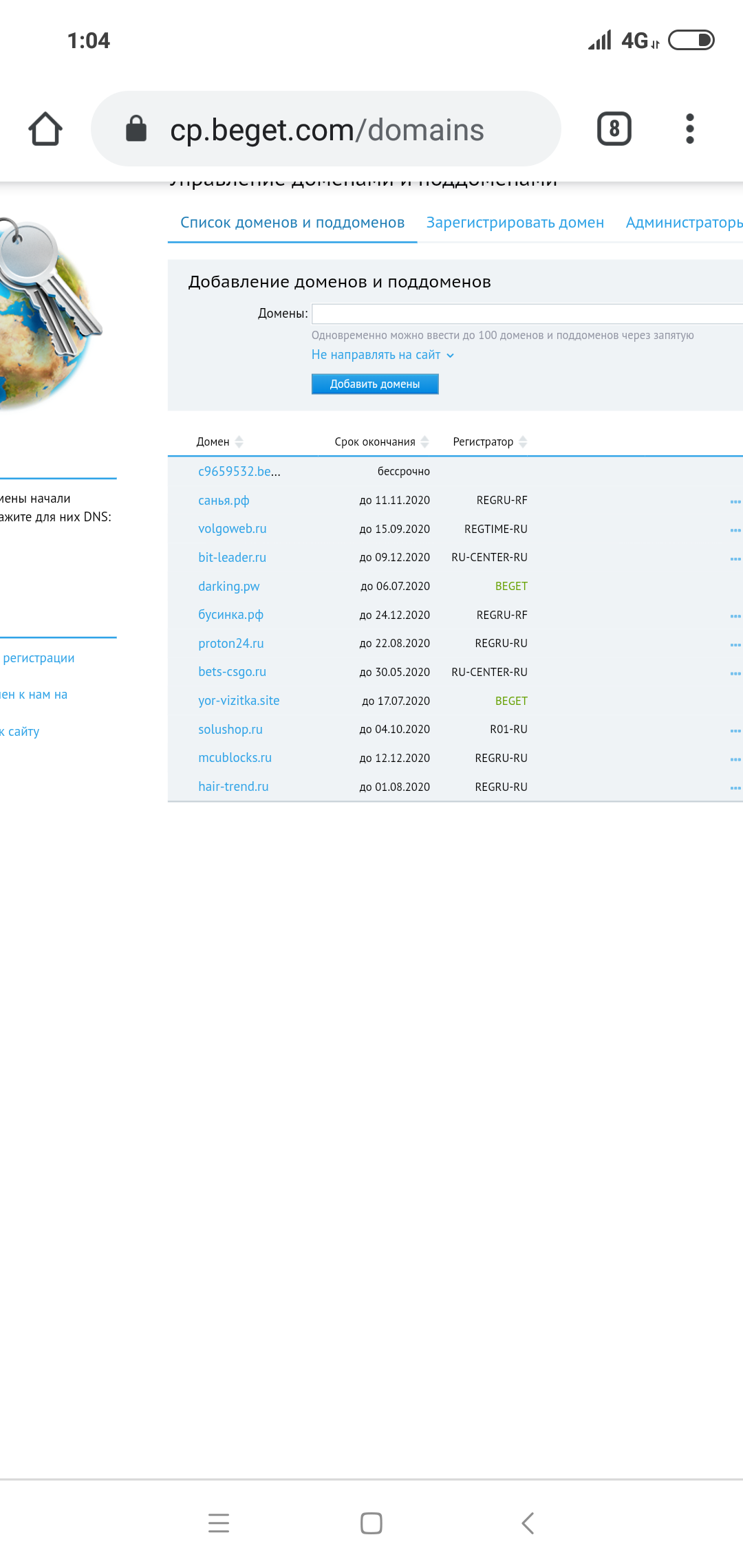Open the browser three-dot menu
Image resolution: width=743 pixels, height=1568 pixels.
click(689, 129)
